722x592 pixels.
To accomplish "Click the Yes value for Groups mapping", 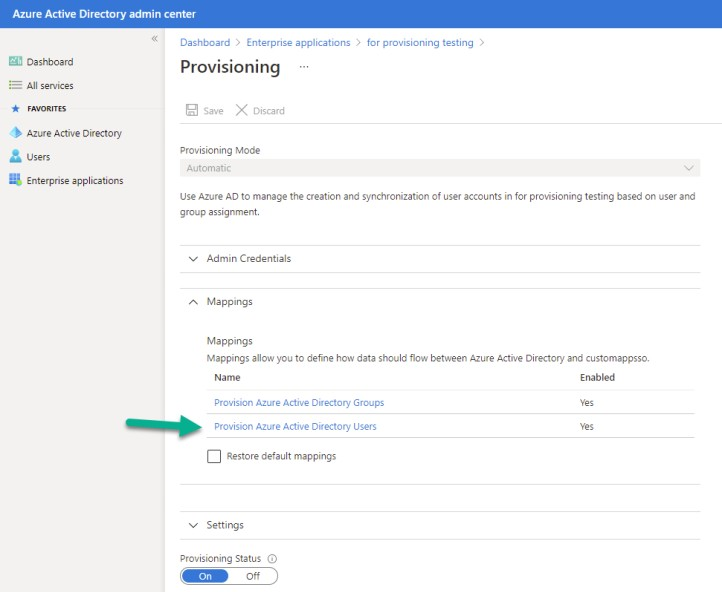I will click(587, 402).
